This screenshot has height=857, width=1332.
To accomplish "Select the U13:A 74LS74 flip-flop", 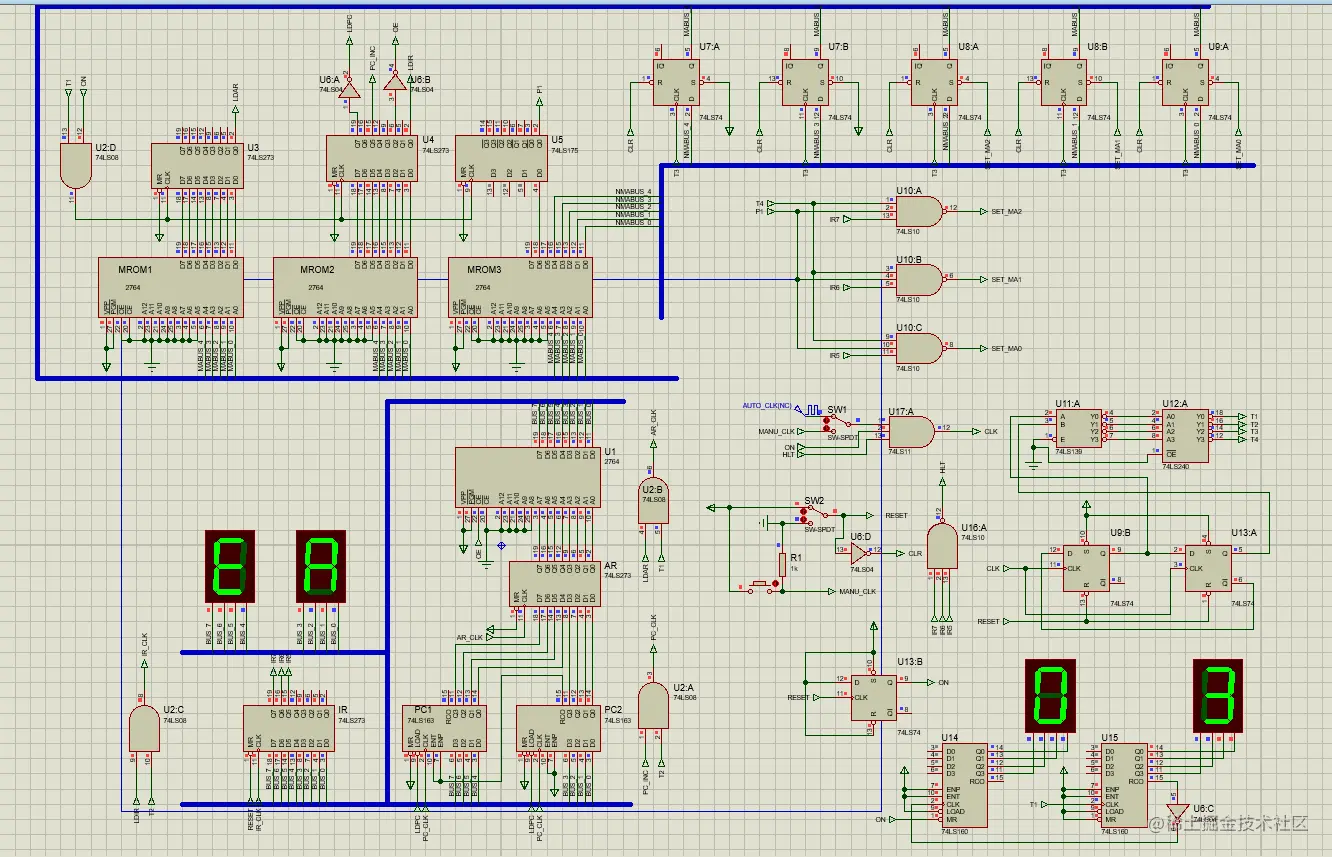I will 1208,568.
